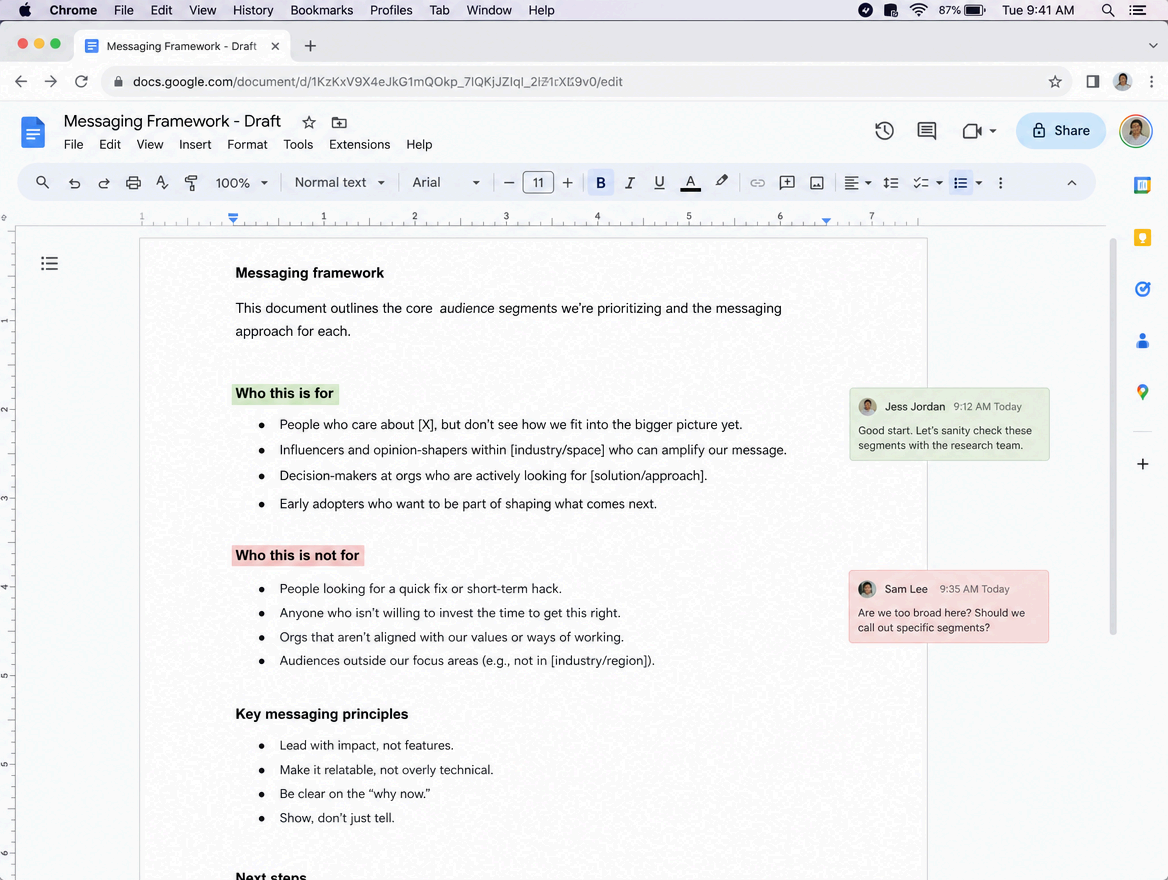Click the font size field
1168x880 pixels.
(538, 183)
